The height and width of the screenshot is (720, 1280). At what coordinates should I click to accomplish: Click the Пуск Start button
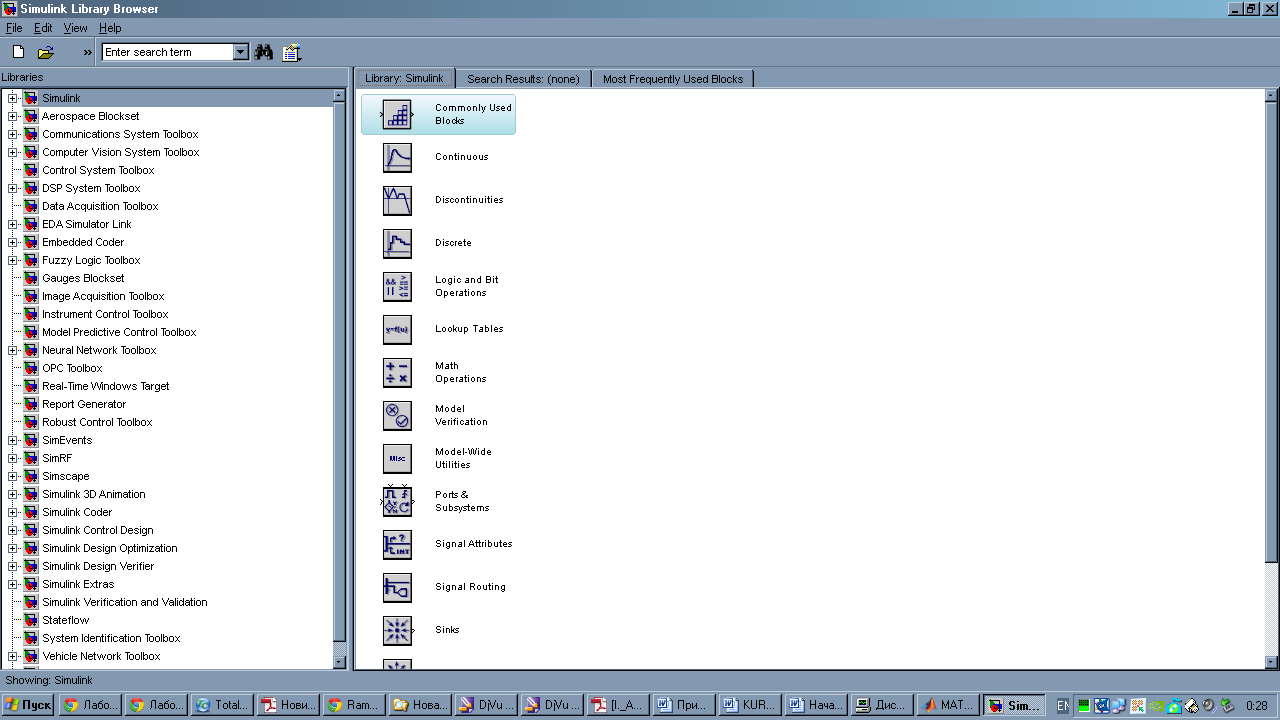coord(28,705)
